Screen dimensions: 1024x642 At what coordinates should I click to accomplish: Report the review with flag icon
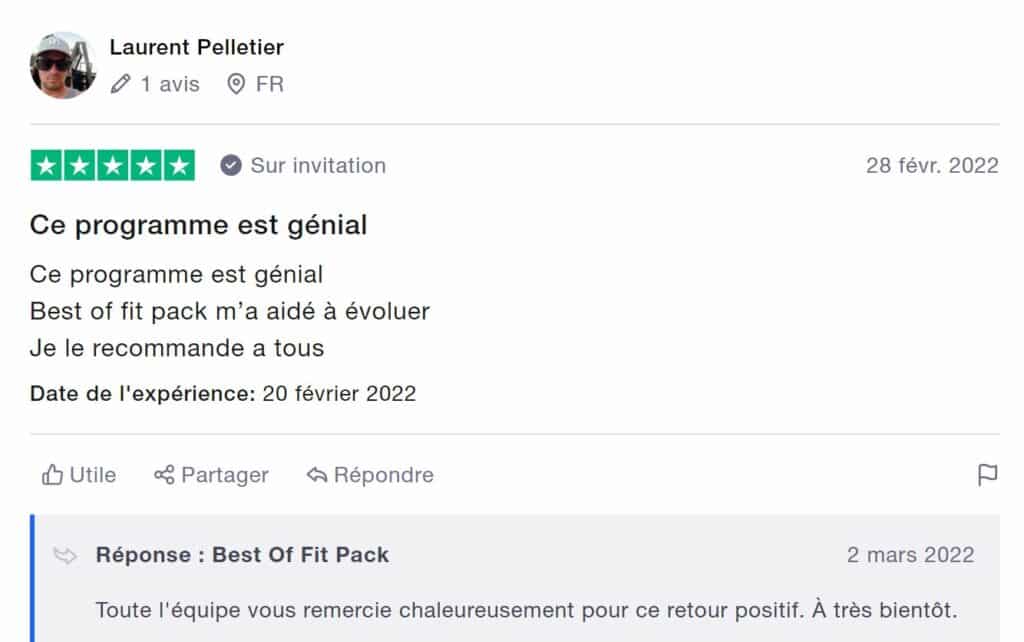[x=987, y=476]
